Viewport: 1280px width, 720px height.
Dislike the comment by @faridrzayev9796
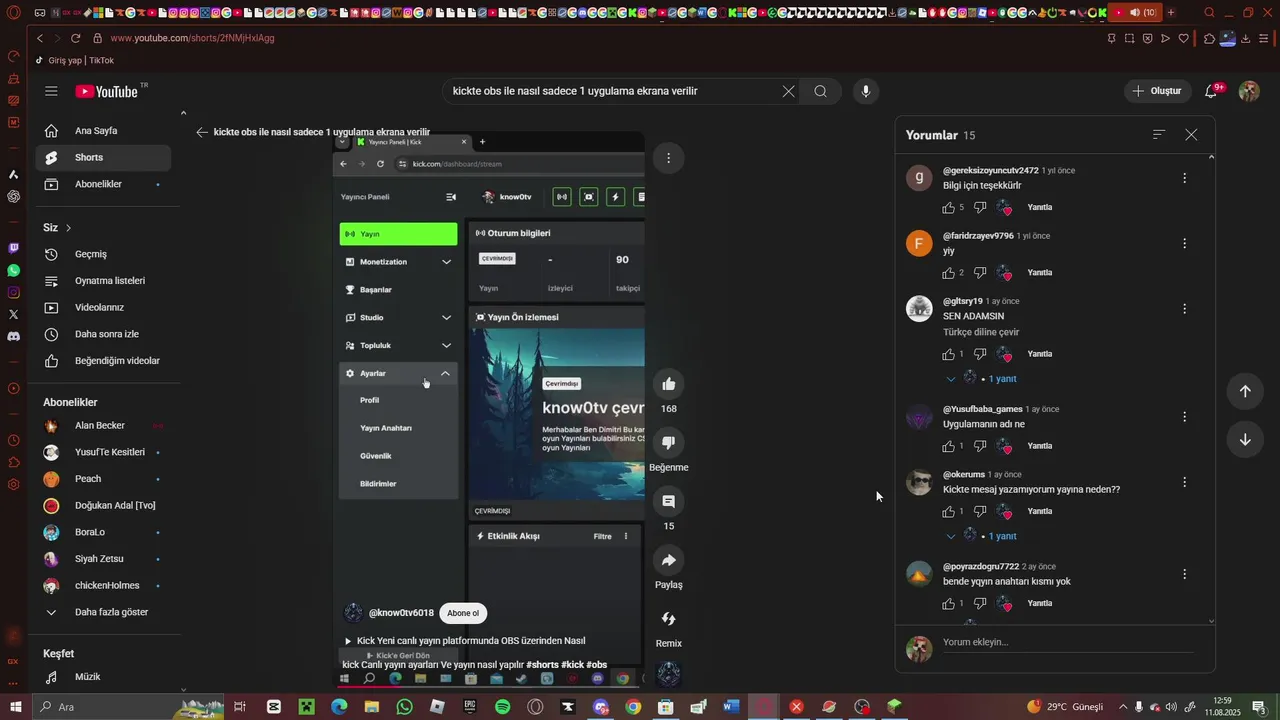[980, 273]
